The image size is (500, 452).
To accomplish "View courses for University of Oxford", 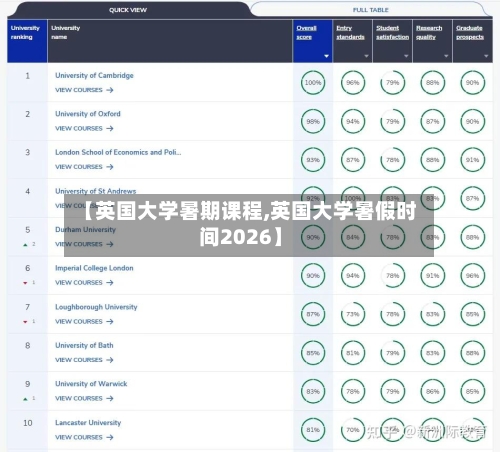I will point(84,128).
